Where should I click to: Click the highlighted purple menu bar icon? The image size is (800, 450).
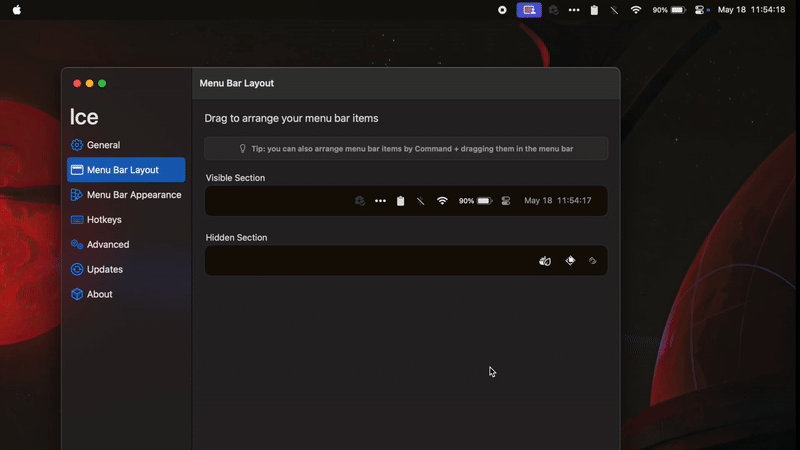point(529,10)
